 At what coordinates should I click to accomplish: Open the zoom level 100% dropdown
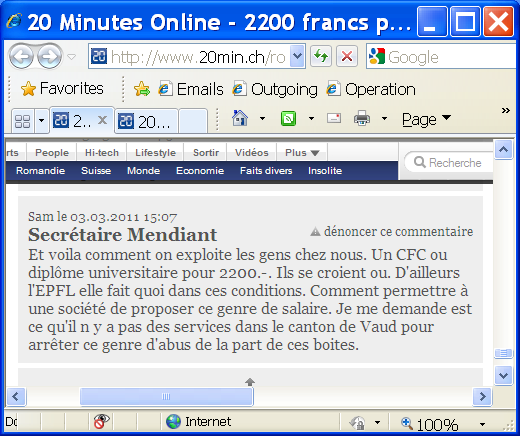pyautogui.click(x=482, y=424)
